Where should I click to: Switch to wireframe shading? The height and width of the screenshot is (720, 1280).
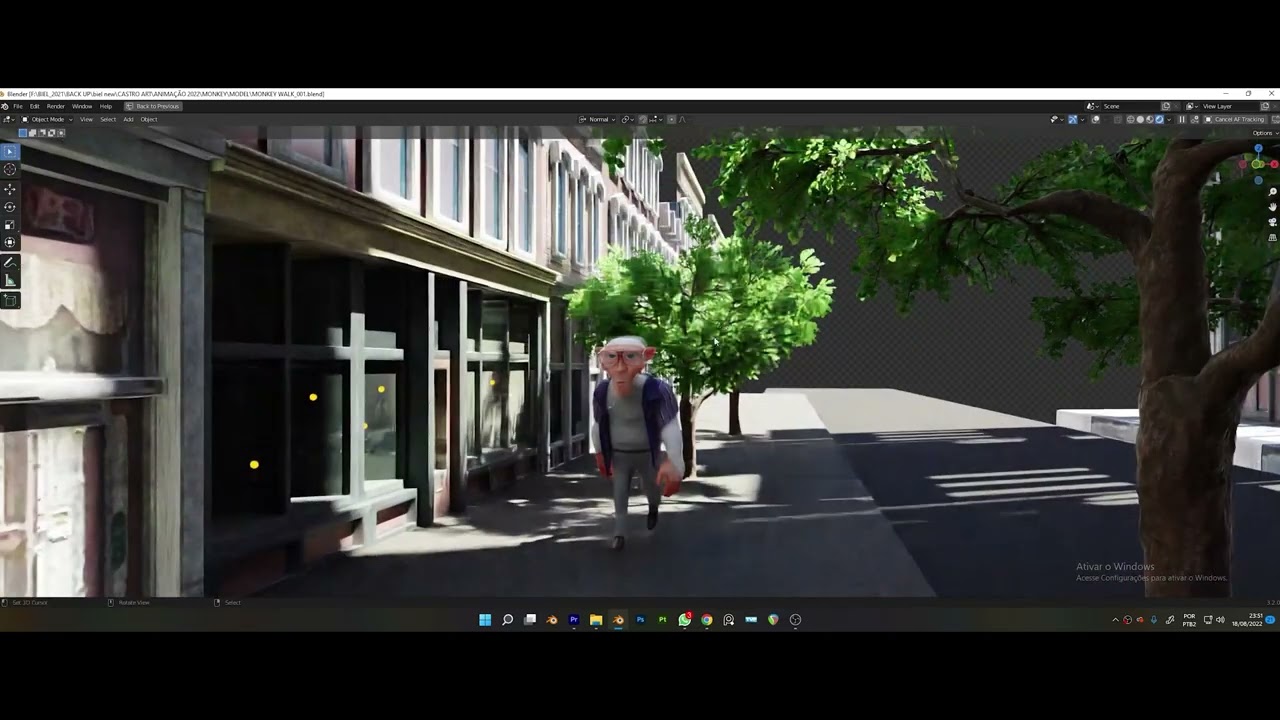point(1130,119)
